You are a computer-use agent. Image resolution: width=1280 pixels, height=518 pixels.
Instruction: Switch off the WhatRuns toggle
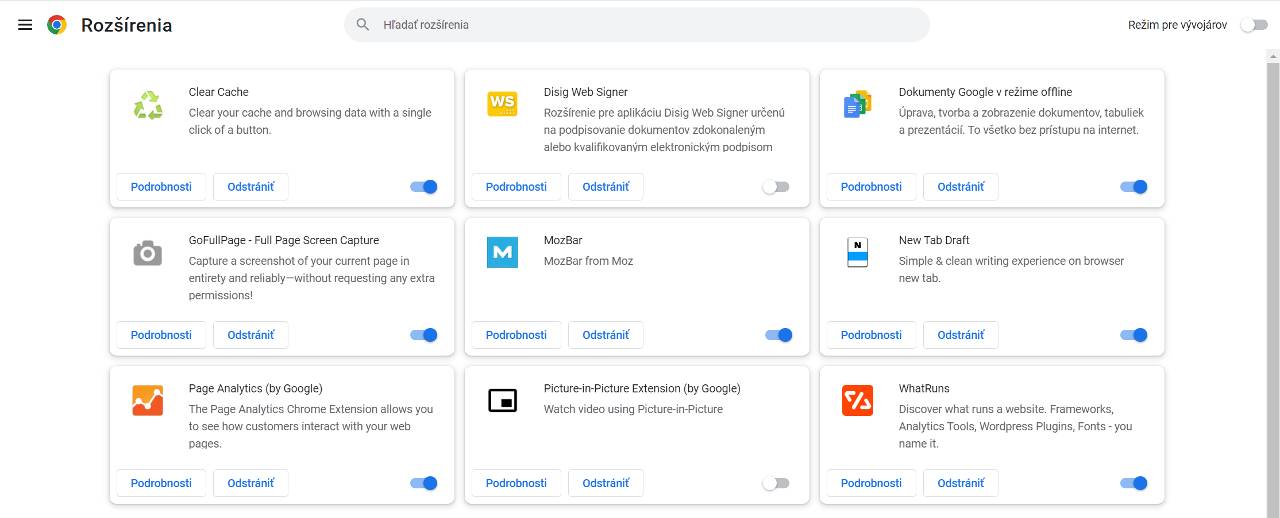(1134, 483)
